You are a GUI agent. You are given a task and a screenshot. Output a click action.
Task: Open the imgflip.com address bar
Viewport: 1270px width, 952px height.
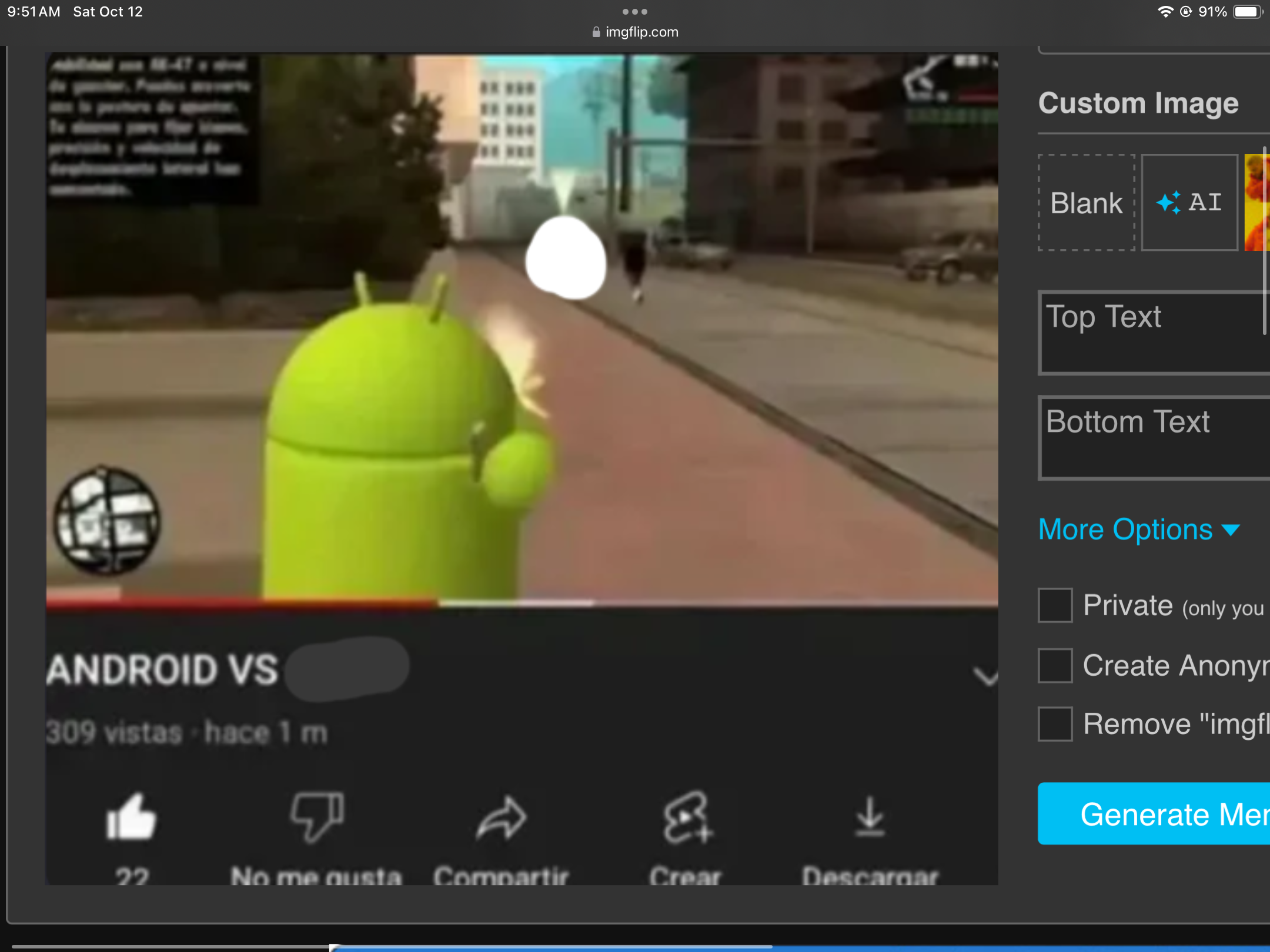point(634,32)
